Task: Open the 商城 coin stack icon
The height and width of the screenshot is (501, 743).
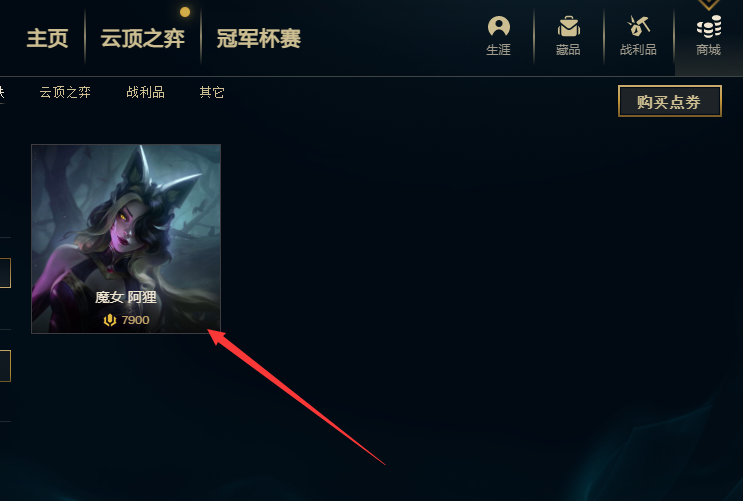Action: click(x=708, y=36)
